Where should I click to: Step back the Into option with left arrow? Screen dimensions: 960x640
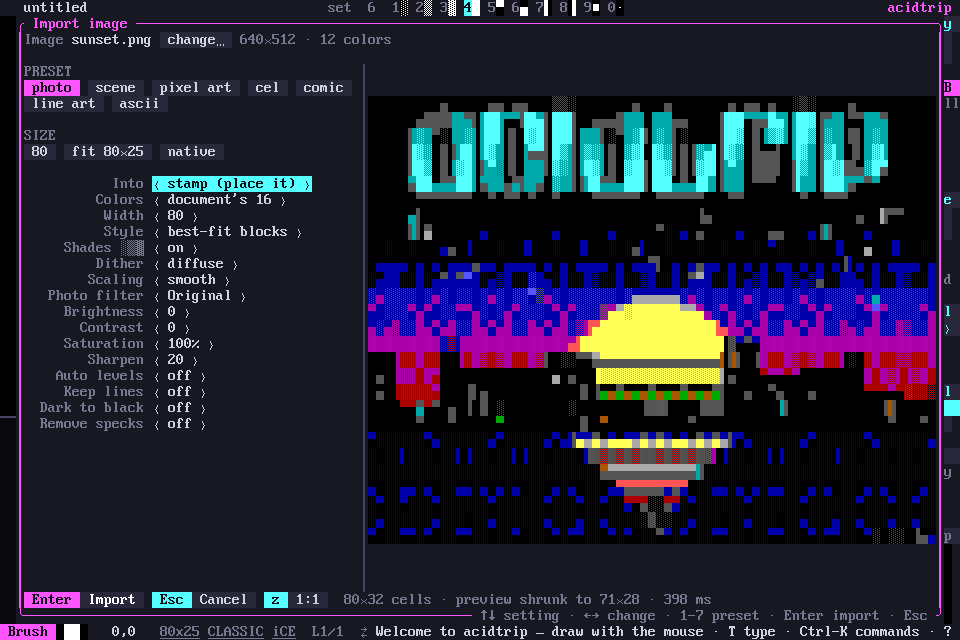pos(157,184)
